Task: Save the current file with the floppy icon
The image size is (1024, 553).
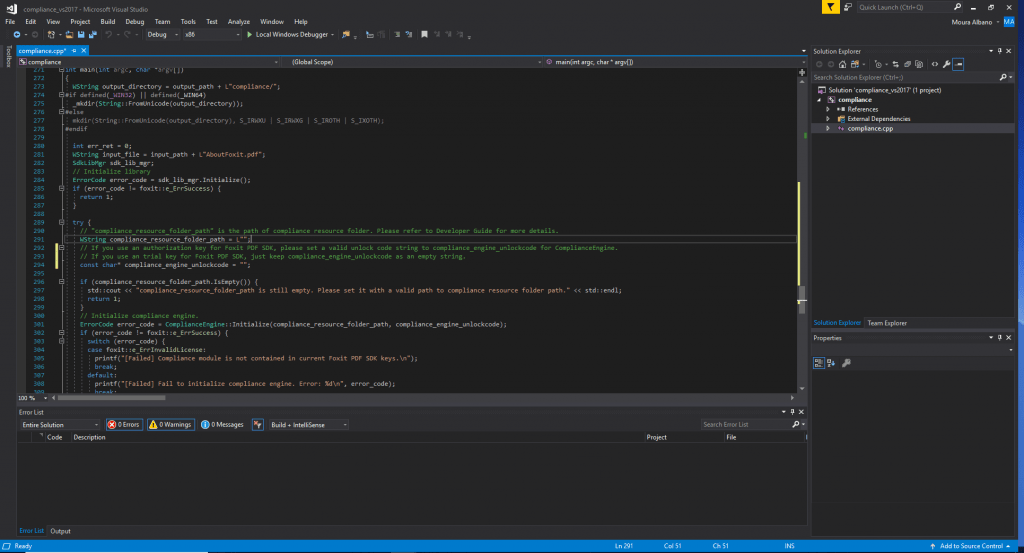Action: (81, 35)
